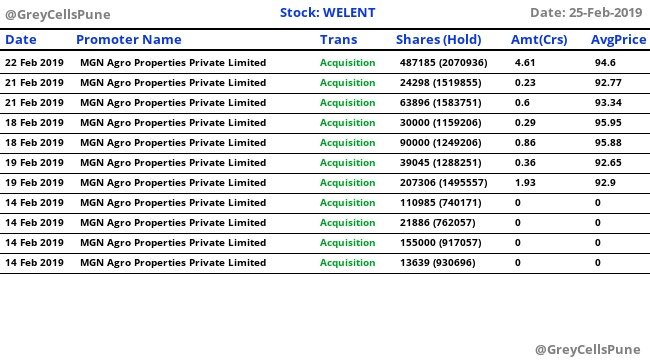Click the @GreyCellsPune watermark at bottom right
The width and height of the screenshot is (650, 360).
click(x=588, y=350)
